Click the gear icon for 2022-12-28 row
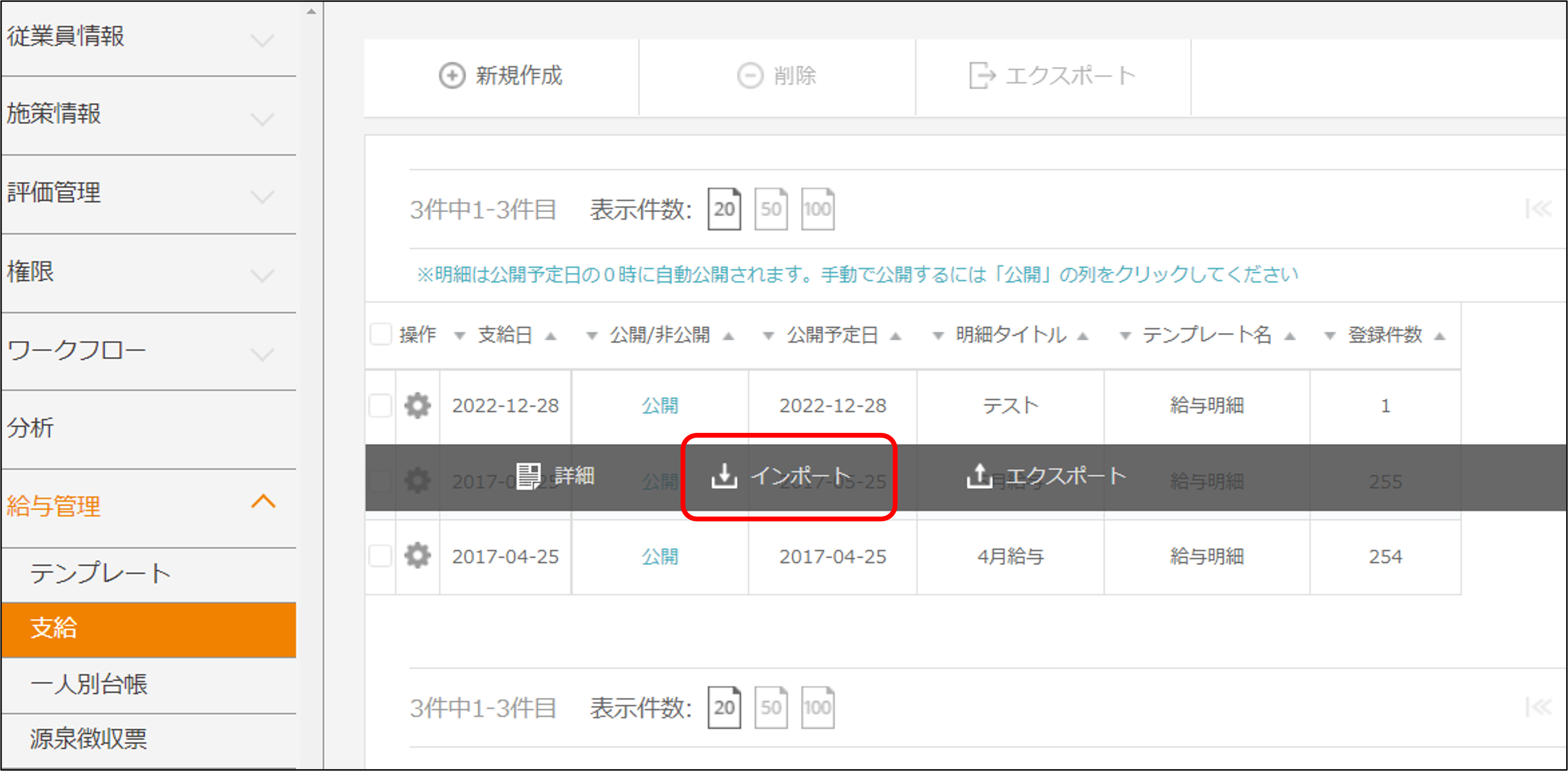The width and height of the screenshot is (1568, 771). click(418, 405)
